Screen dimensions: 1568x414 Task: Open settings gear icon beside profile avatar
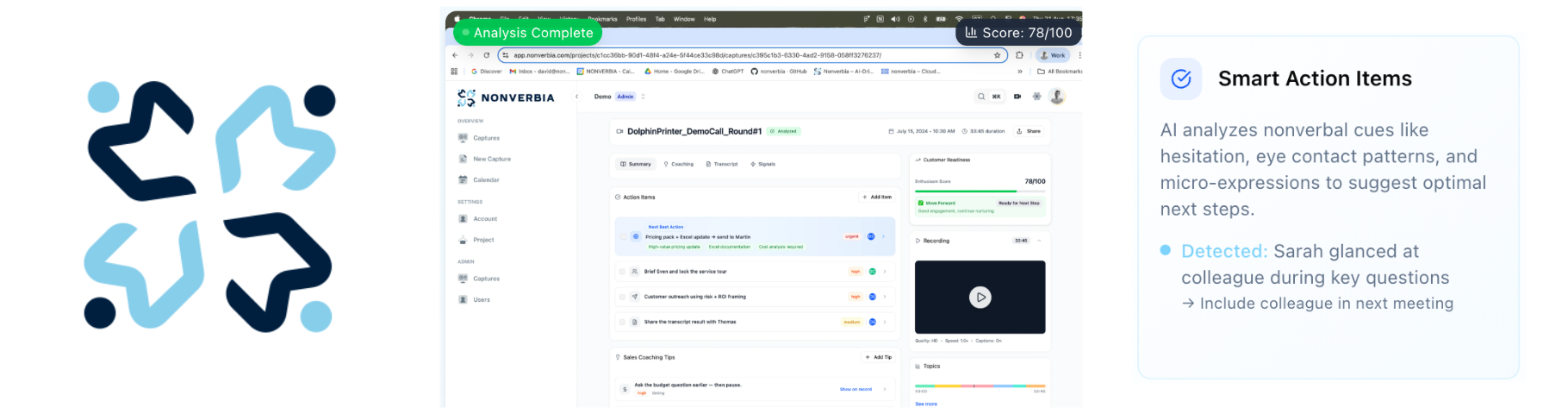(1036, 97)
